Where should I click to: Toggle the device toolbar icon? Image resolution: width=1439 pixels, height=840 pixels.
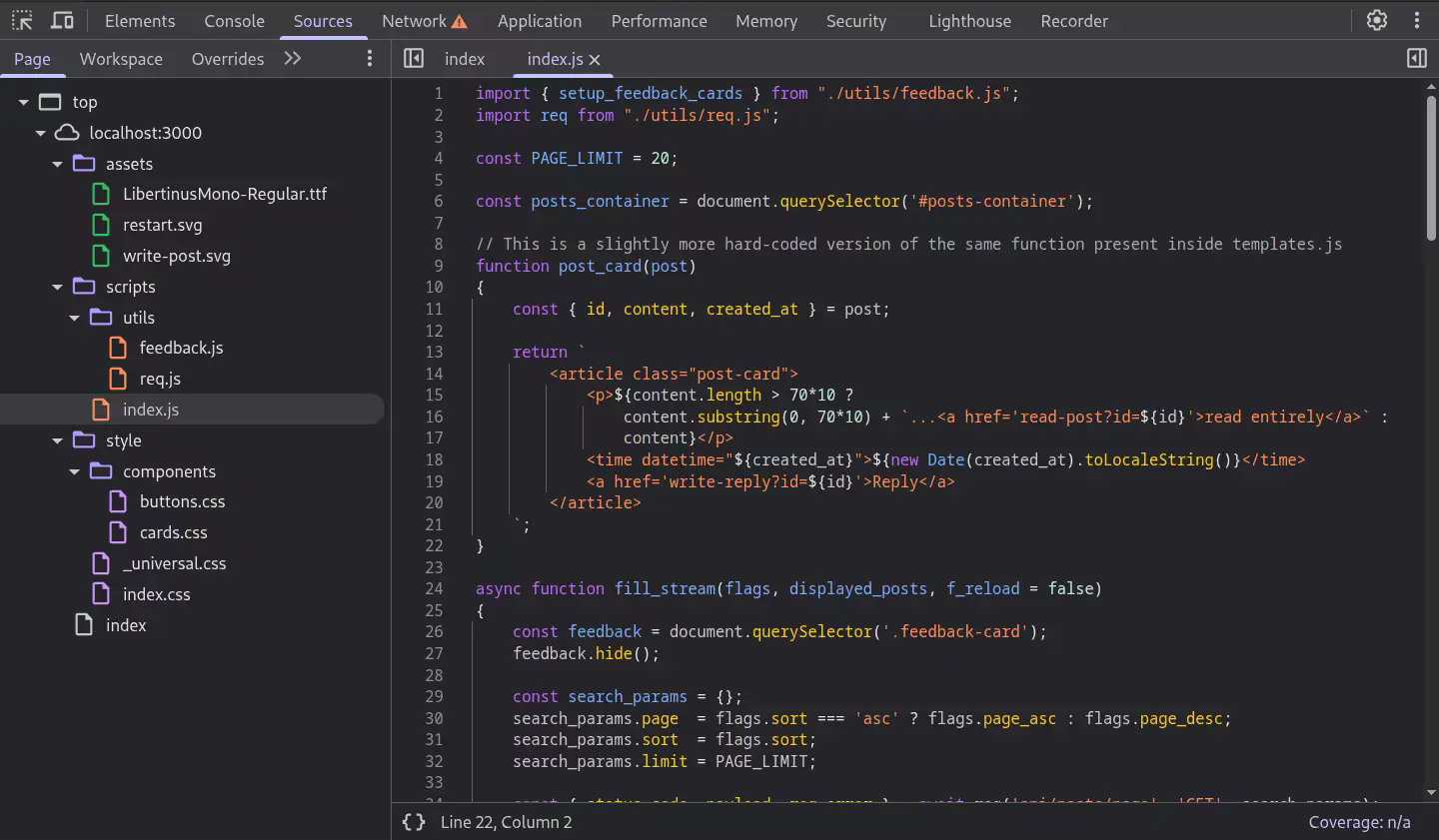pyautogui.click(x=62, y=20)
